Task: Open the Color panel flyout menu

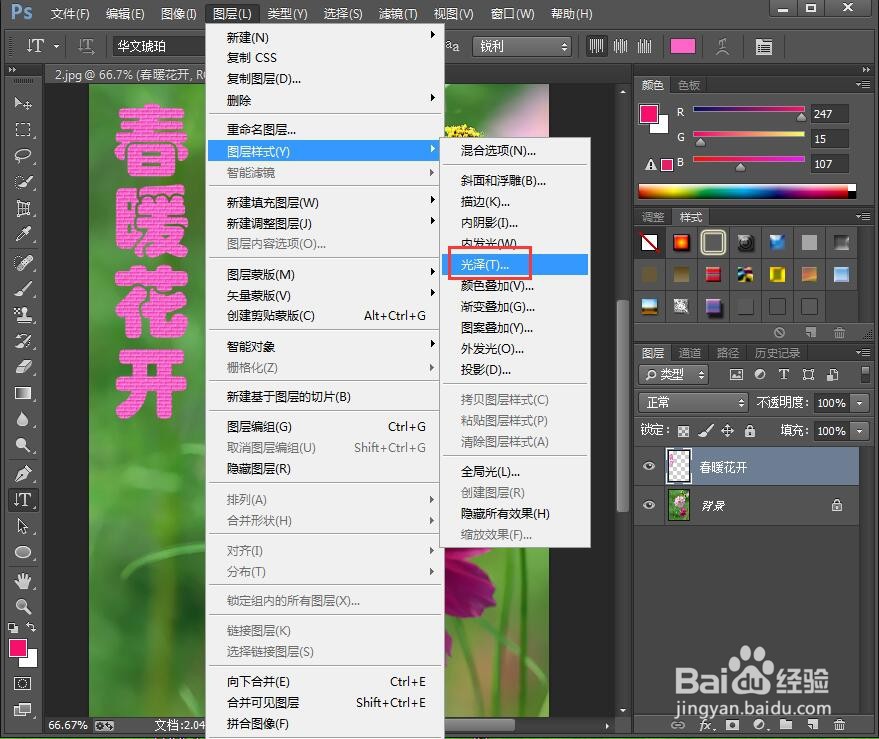Action: click(863, 85)
